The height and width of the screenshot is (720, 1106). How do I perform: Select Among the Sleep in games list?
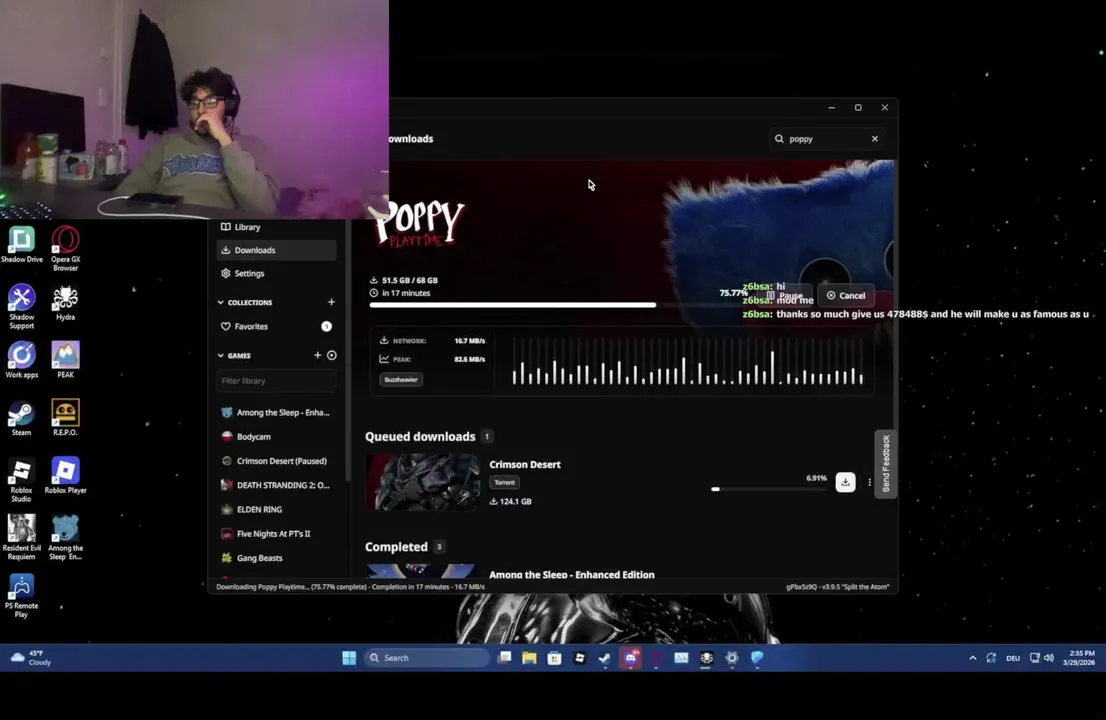click(276, 413)
